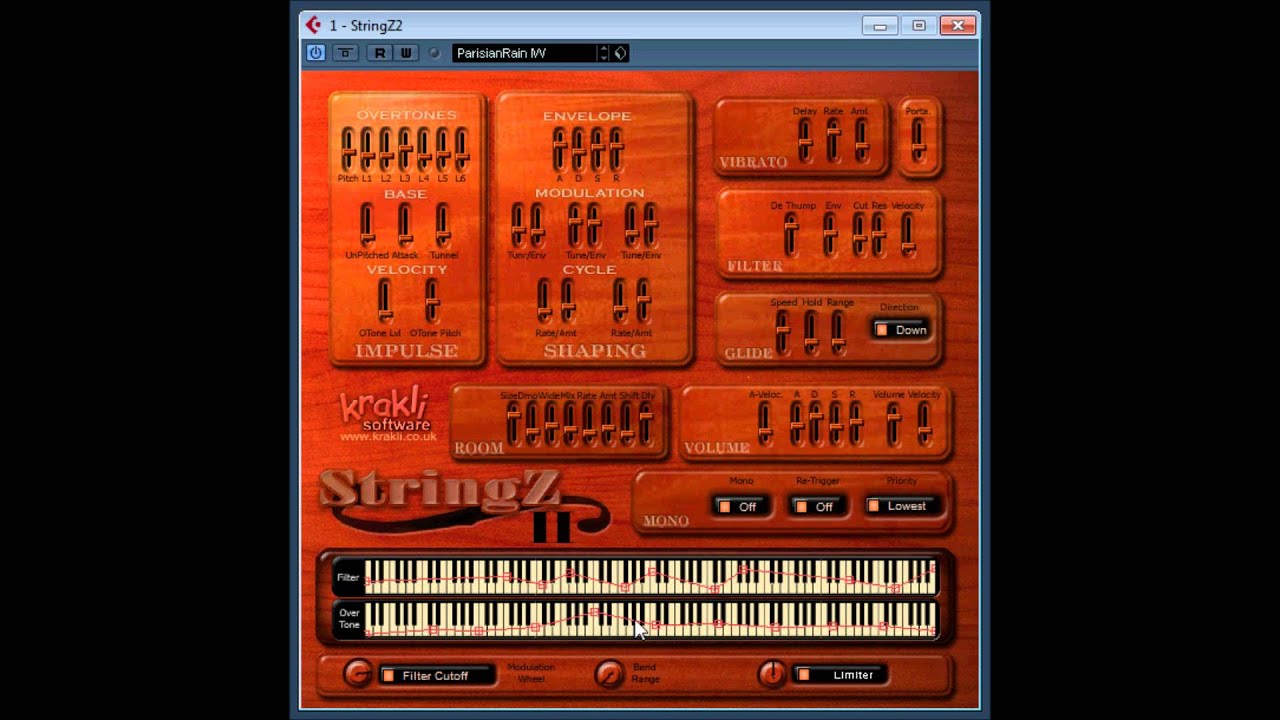Click the Glide Hold slider
The height and width of the screenshot is (720, 1280).
[x=811, y=332]
